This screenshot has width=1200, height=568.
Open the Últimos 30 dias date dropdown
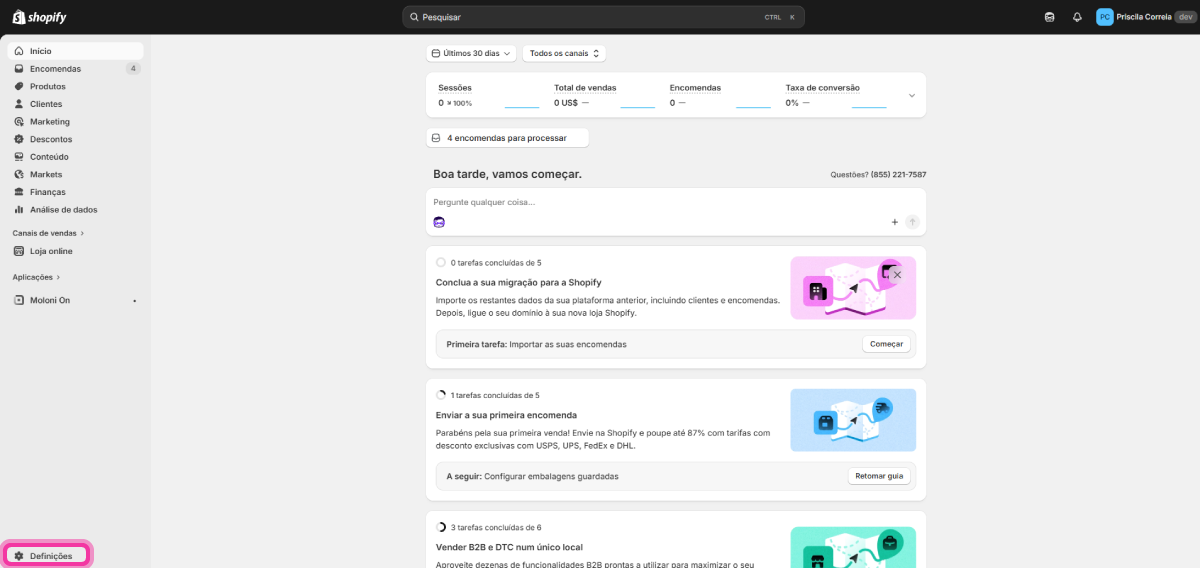pyautogui.click(x=471, y=54)
